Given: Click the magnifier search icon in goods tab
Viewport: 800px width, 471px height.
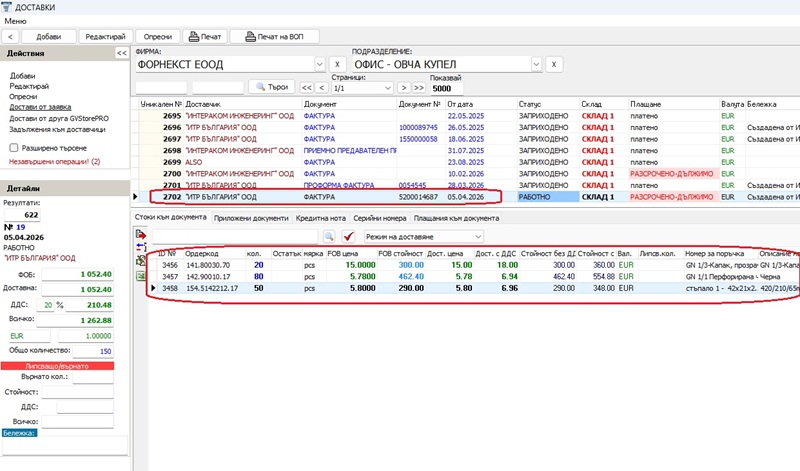Looking at the screenshot, I should coord(328,236).
